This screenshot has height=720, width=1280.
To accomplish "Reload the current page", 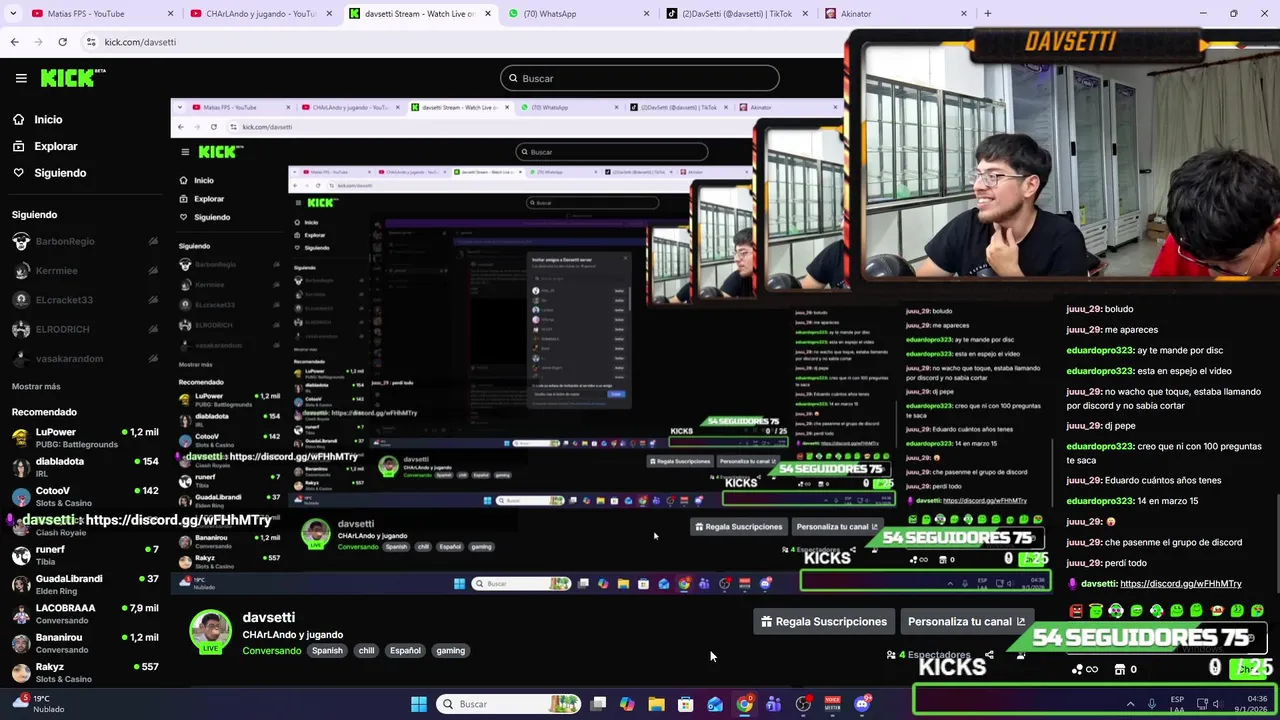I will (62, 42).
